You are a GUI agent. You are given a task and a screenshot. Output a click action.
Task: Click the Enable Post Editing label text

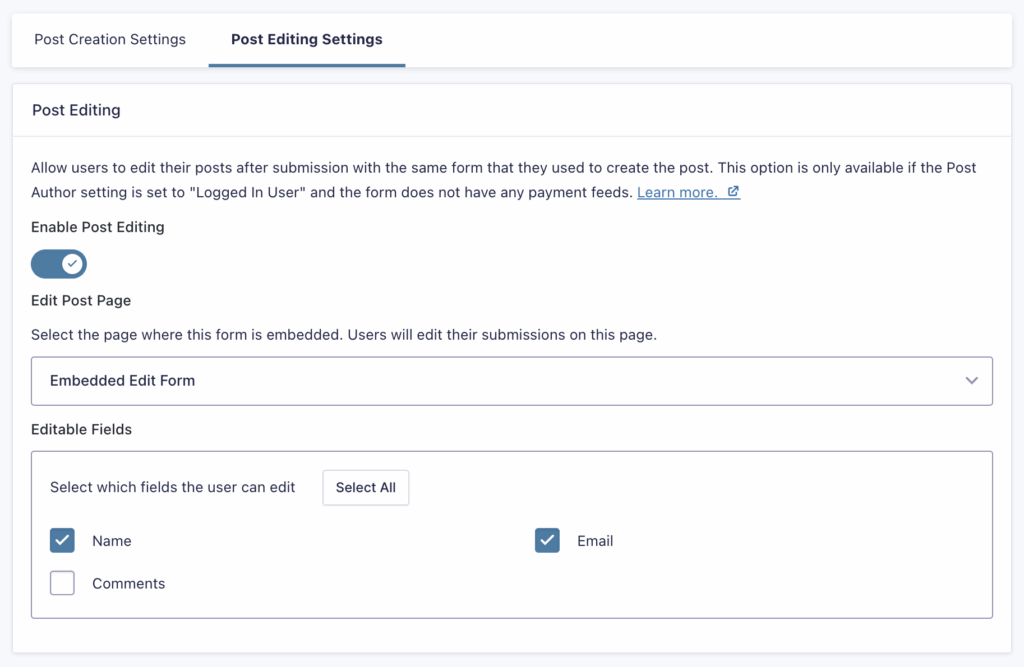pyautogui.click(x=97, y=227)
